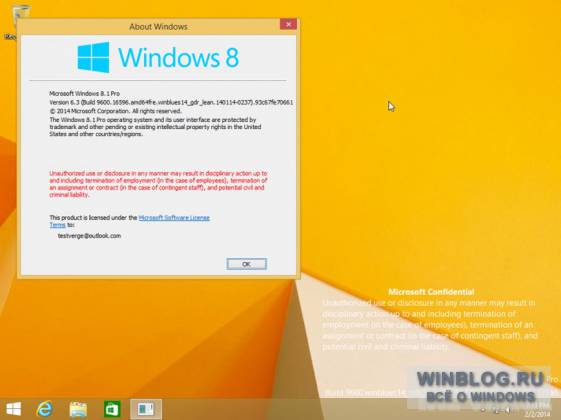Click the red unauthorized use warning text

[x=158, y=184]
